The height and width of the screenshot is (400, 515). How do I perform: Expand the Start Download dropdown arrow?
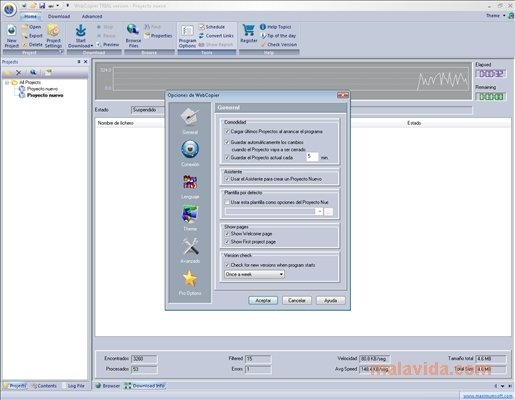[92, 46]
